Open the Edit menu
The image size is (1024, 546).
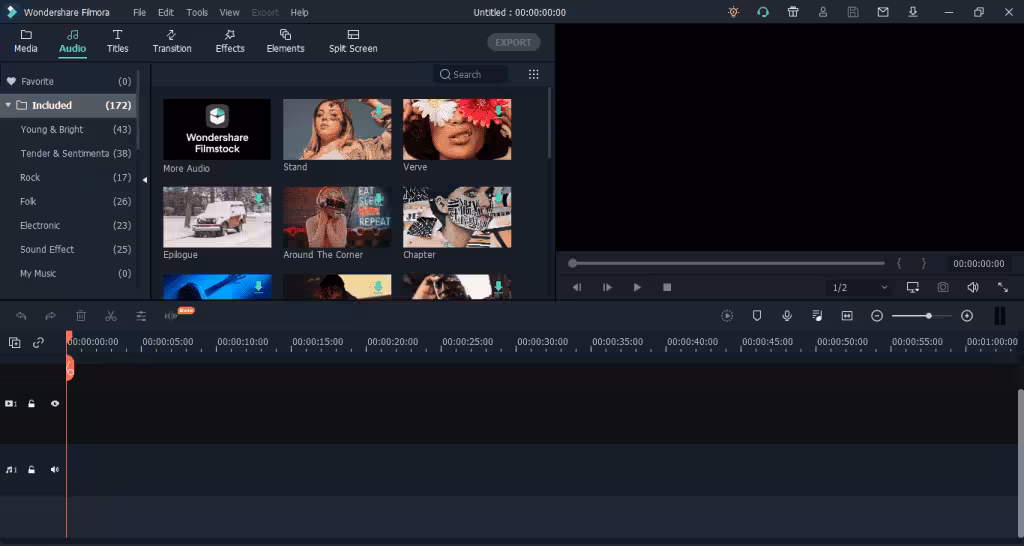tap(166, 12)
